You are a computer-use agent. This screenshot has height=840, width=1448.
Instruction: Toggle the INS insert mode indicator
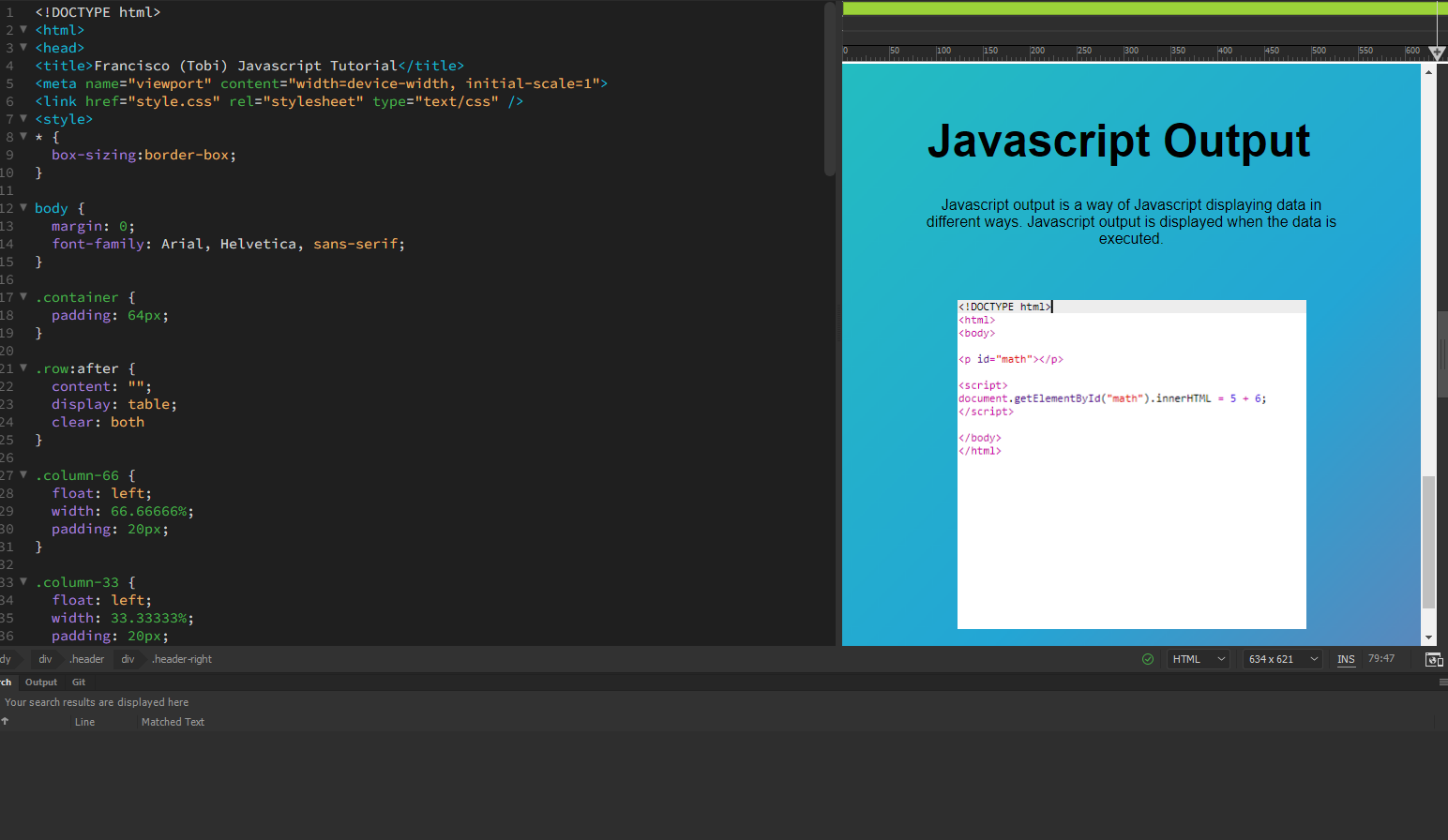click(1346, 659)
